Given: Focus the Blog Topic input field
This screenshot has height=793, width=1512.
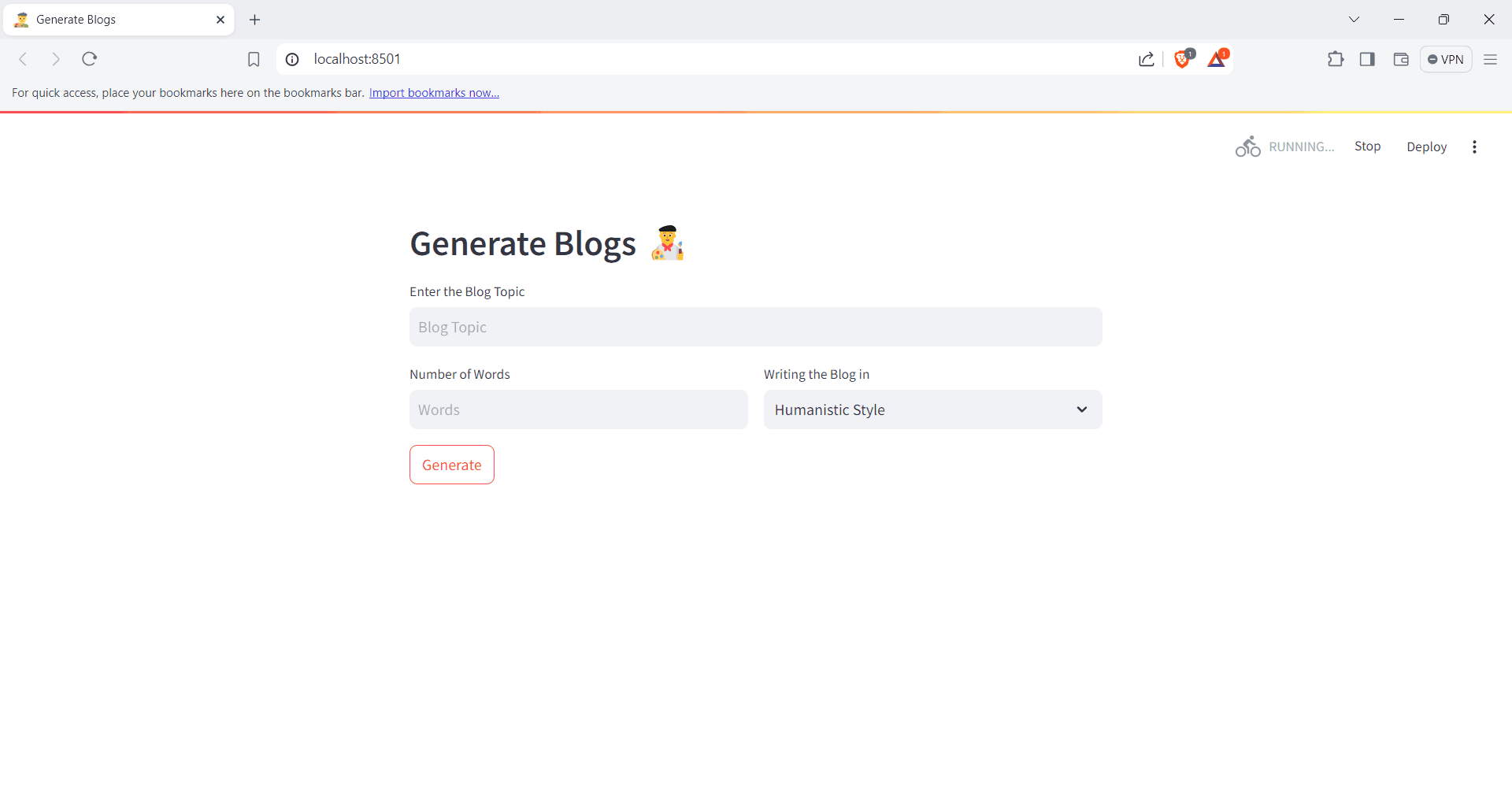Looking at the screenshot, I should (755, 327).
